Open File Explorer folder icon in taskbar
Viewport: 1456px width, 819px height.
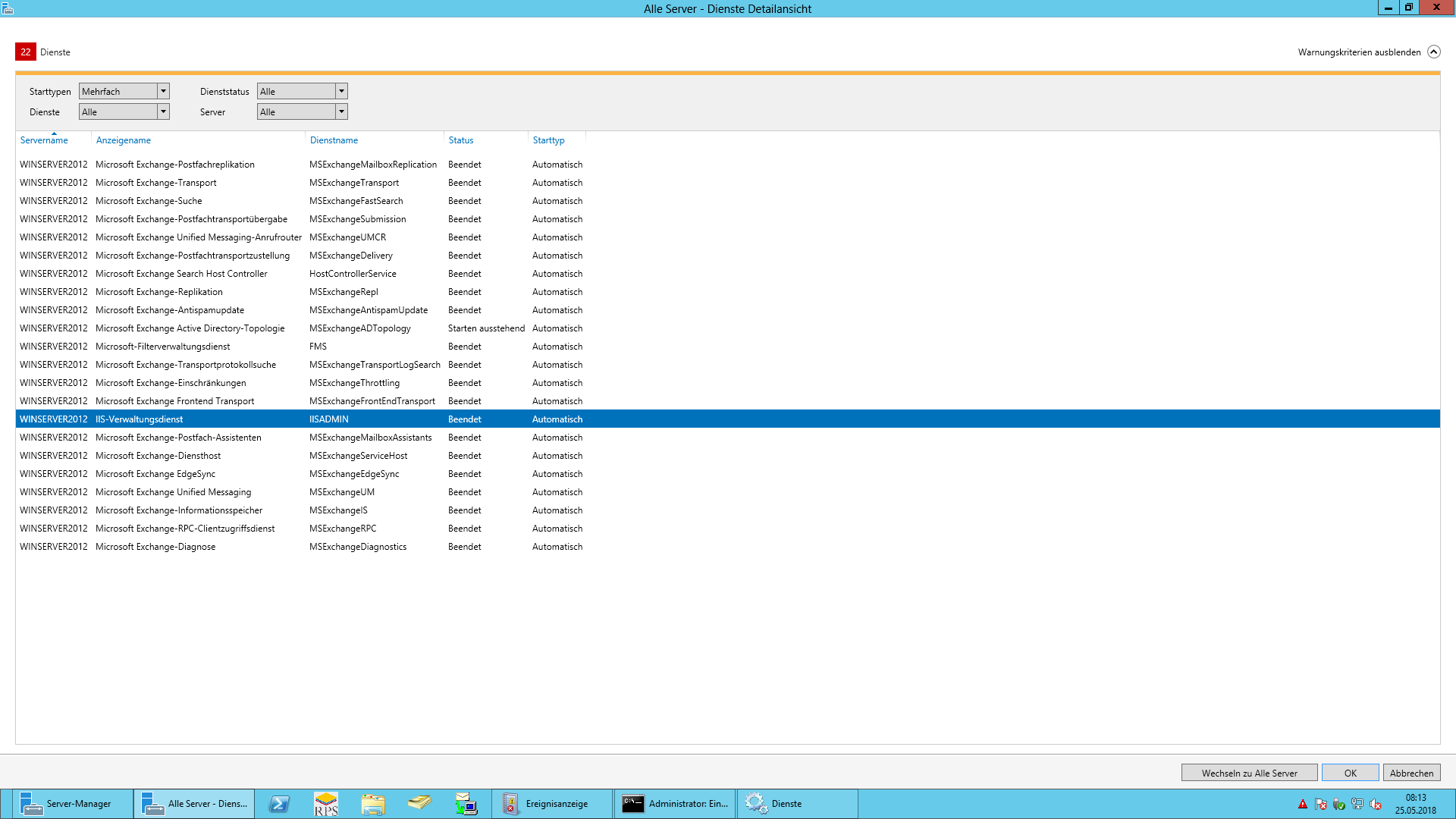tap(373, 804)
